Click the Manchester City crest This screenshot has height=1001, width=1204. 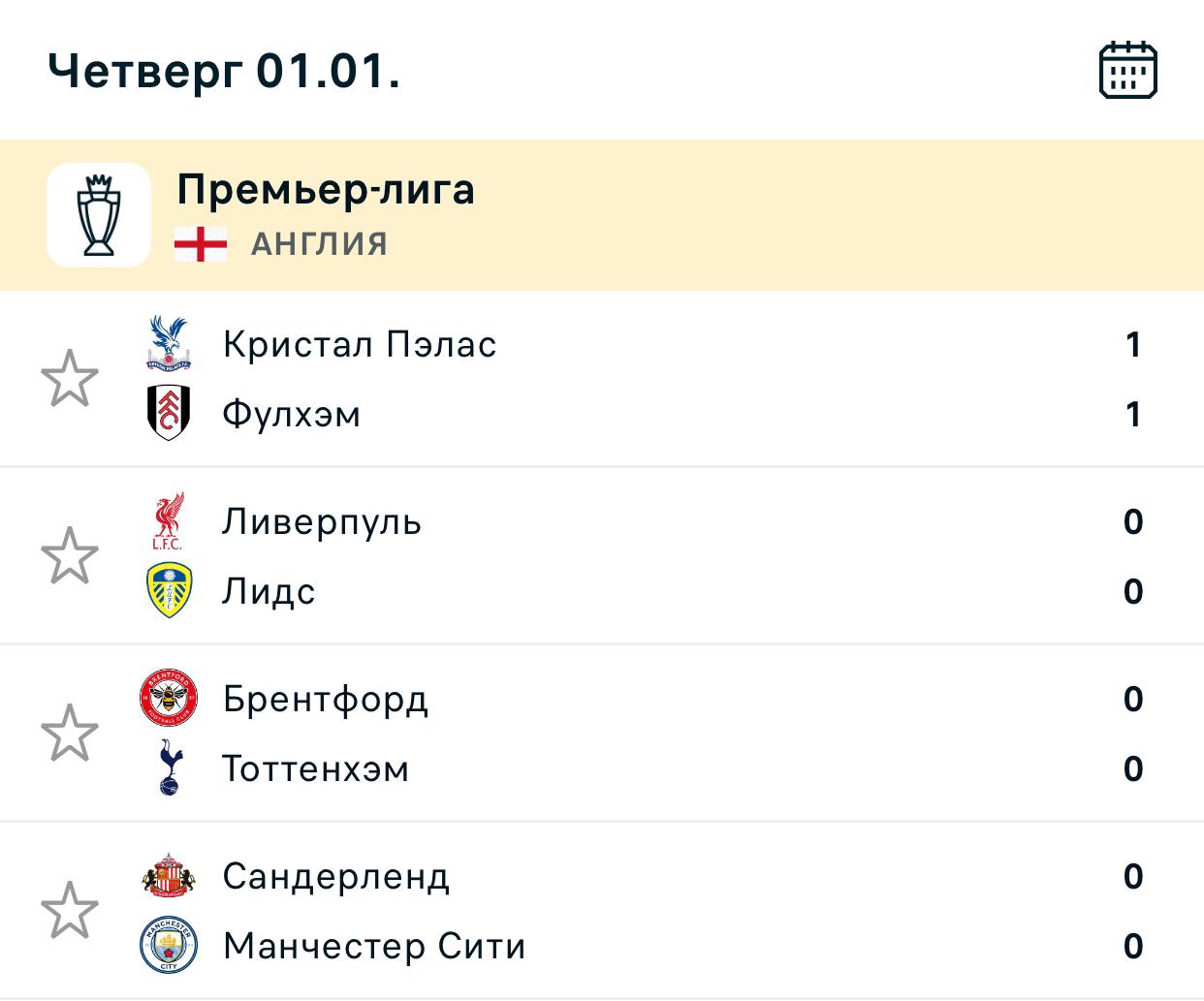coord(169,946)
